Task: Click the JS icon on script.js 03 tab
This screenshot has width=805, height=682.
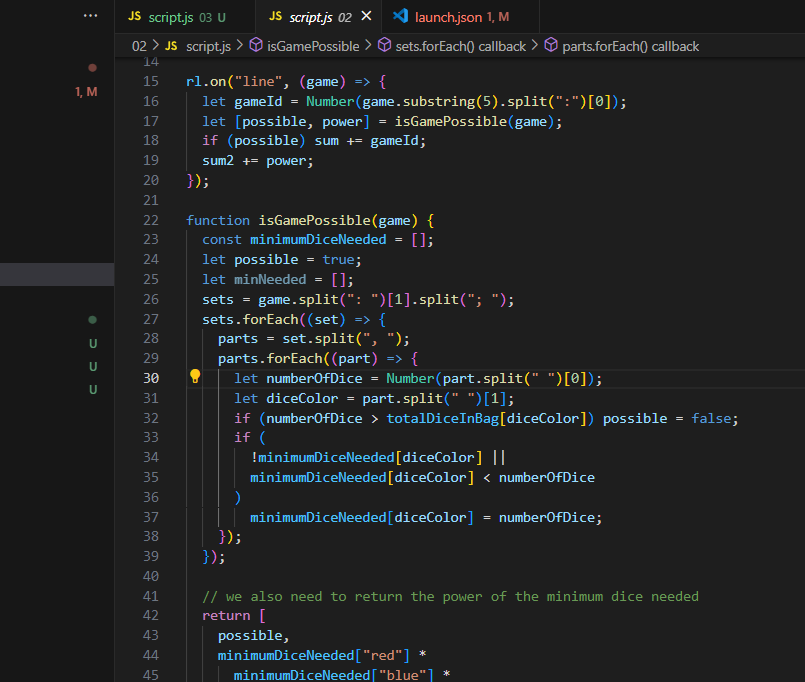Action: (x=134, y=17)
